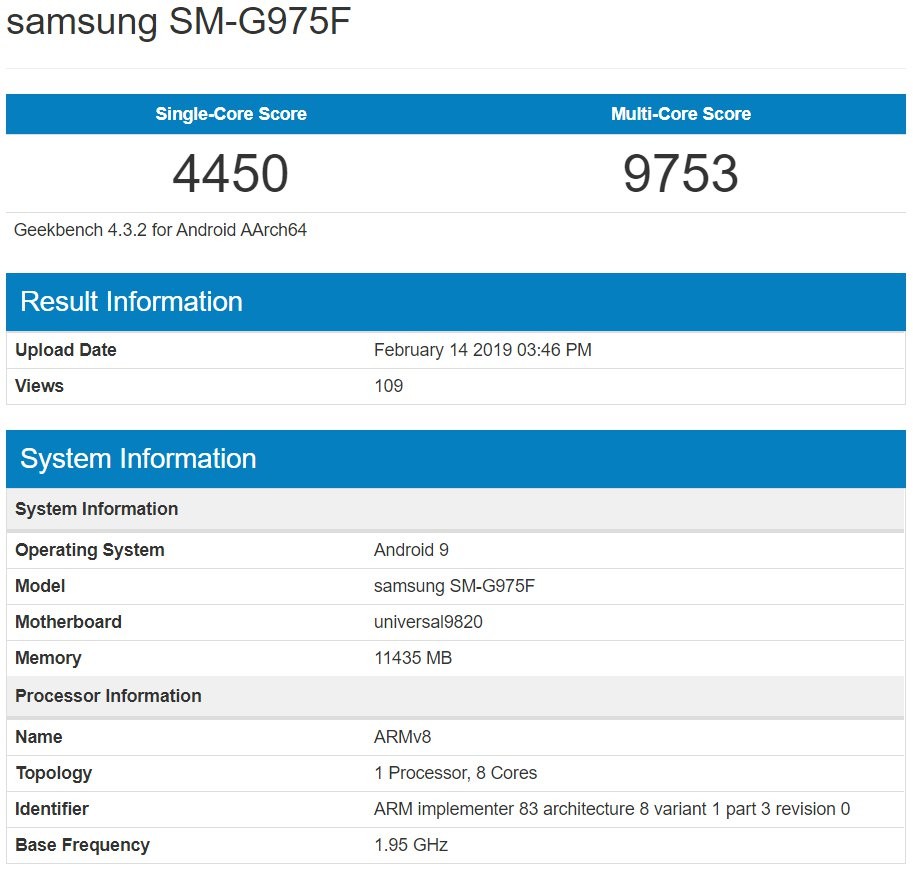
Task: Select the single-core score value 4450
Action: (x=231, y=174)
